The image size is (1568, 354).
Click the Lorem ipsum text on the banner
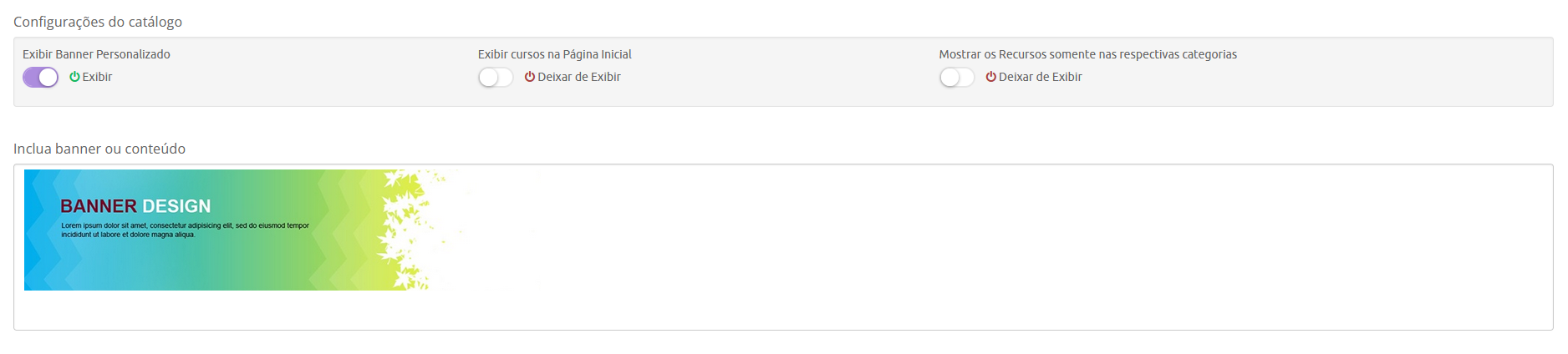(x=185, y=230)
